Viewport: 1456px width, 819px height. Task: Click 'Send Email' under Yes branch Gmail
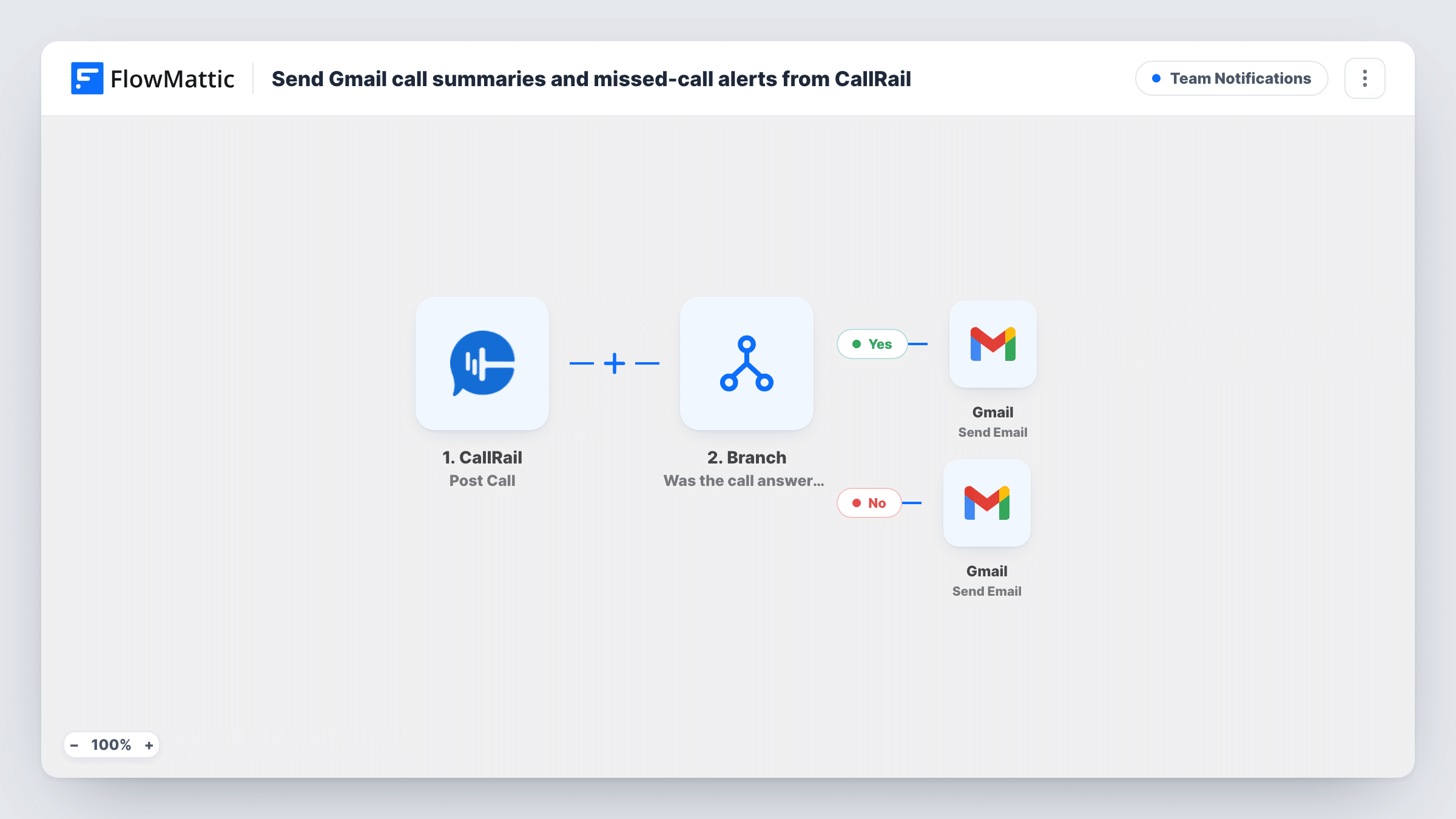coord(993,433)
